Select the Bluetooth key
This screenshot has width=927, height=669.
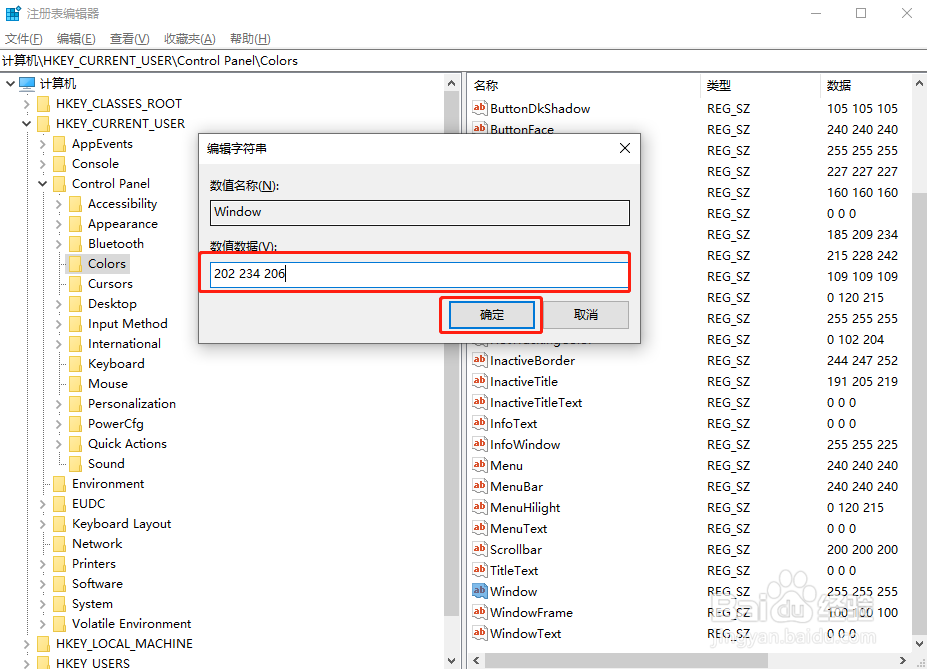click(116, 243)
